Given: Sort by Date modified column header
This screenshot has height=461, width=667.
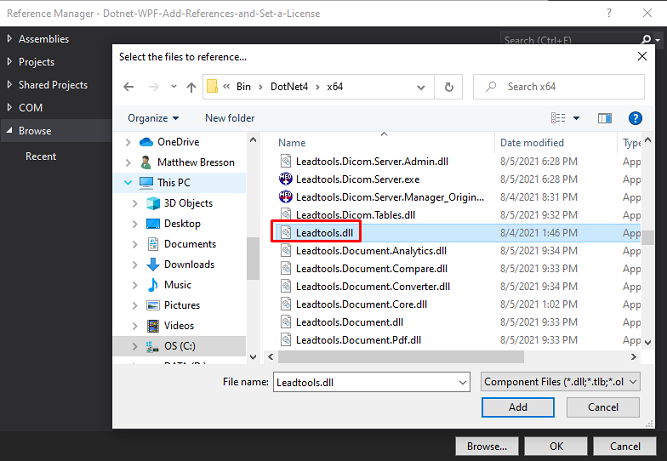Looking at the screenshot, I should pos(532,143).
